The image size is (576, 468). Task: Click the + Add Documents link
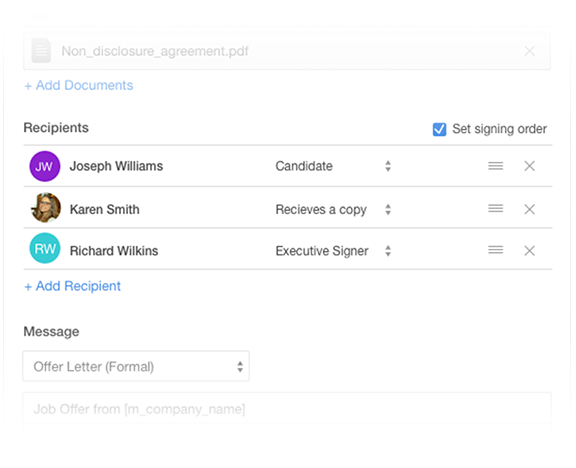point(79,85)
